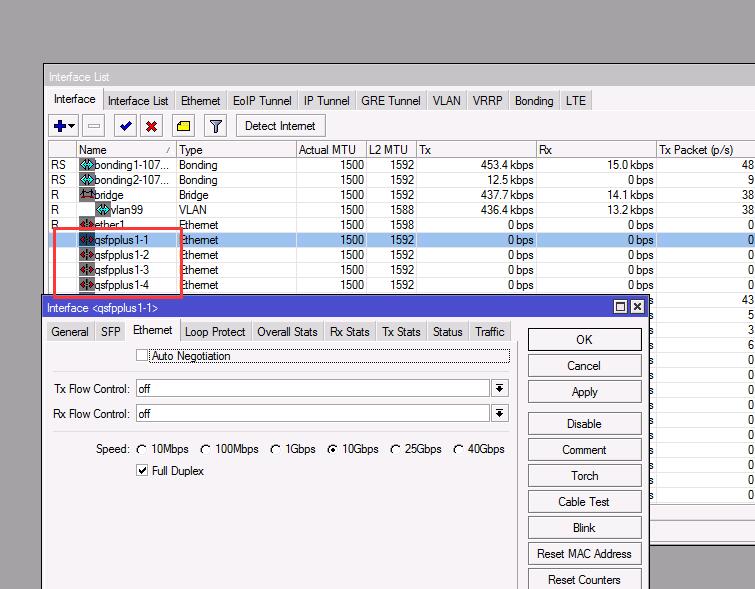The image size is (755, 589).
Task: Disable interface with the red X icon
Action: [x=151, y=126]
